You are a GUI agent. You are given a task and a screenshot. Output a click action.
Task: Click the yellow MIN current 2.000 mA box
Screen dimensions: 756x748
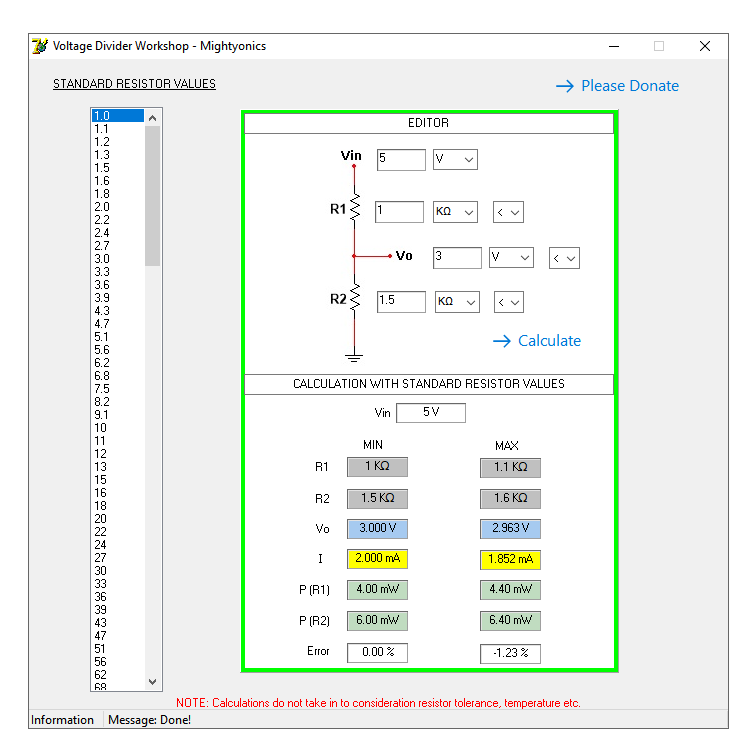coord(377,559)
